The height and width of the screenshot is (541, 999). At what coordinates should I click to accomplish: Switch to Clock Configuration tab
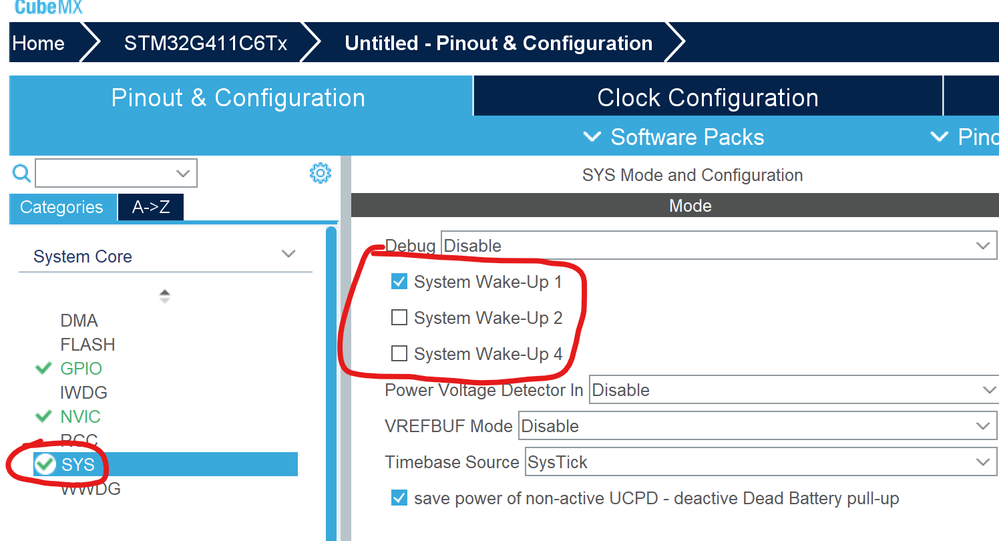pyautogui.click(x=707, y=98)
